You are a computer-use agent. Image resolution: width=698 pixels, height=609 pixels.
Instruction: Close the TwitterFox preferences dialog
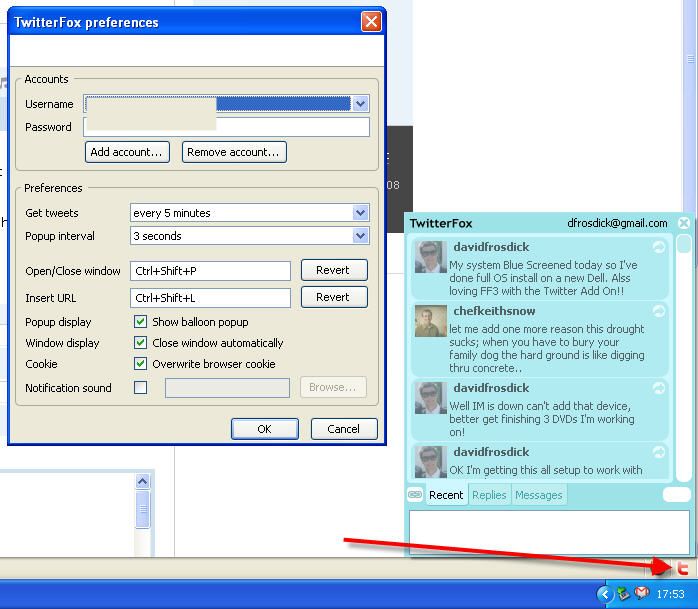(x=371, y=22)
